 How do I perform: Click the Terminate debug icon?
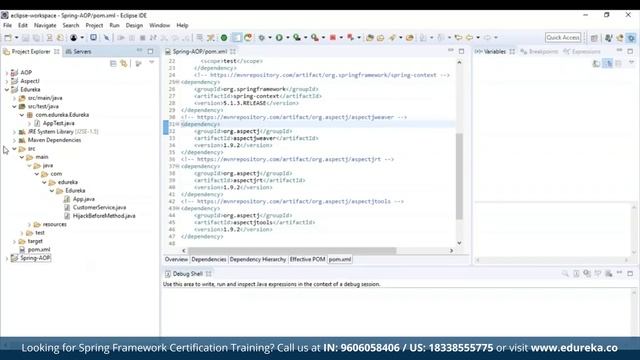coord(142,38)
